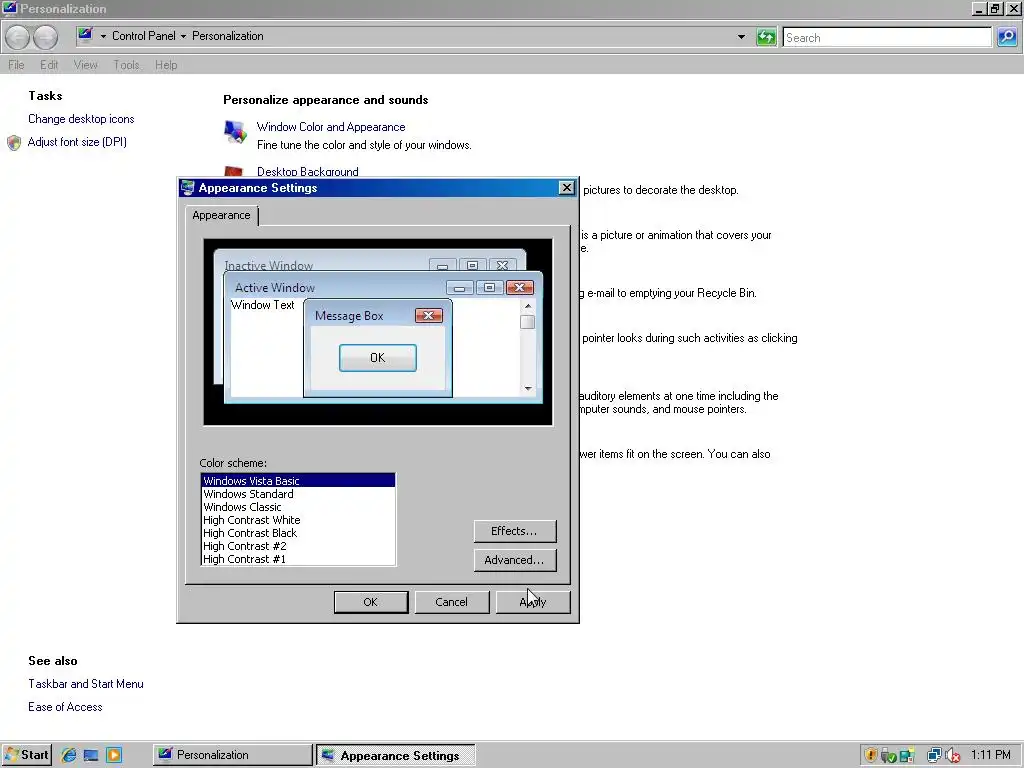Click Change desktop icons task

point(81,119)
